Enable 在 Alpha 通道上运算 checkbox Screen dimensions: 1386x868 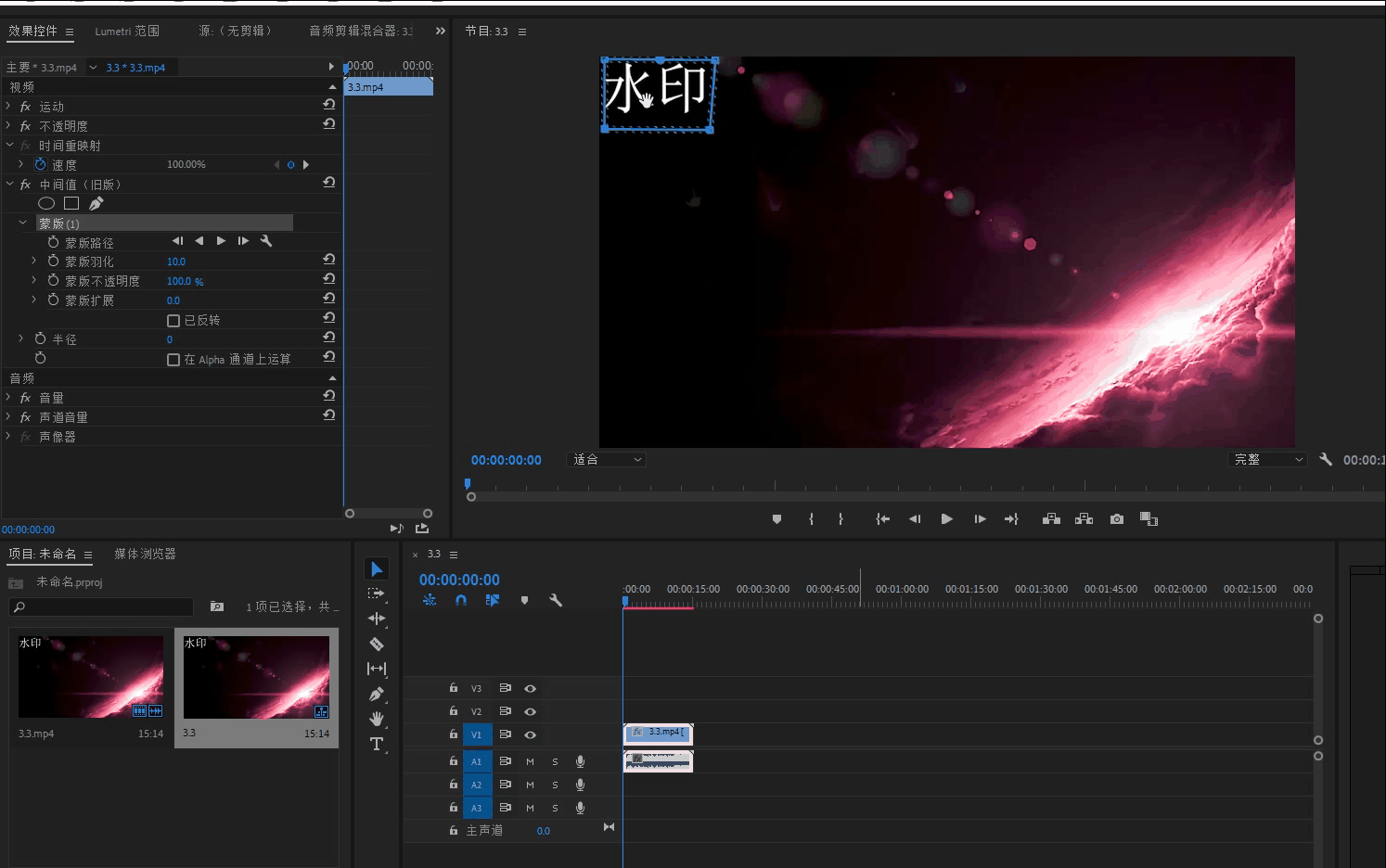(x=173, y=360)
